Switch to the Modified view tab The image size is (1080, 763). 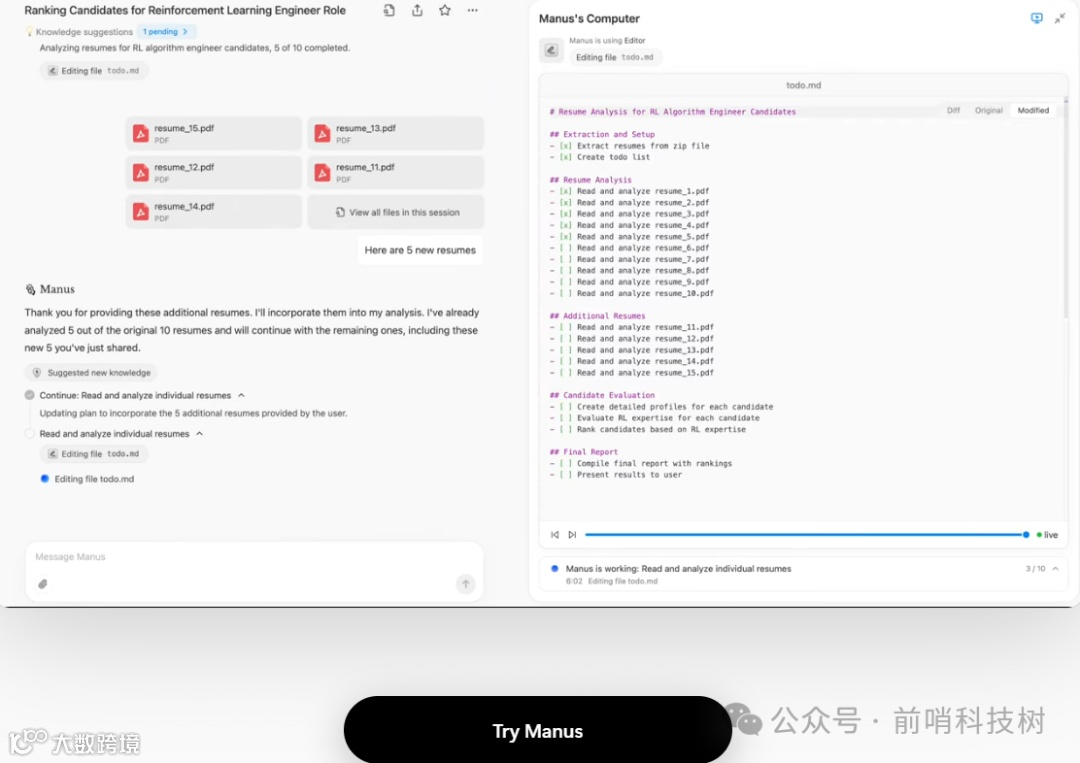click(x=1033, y=110)
